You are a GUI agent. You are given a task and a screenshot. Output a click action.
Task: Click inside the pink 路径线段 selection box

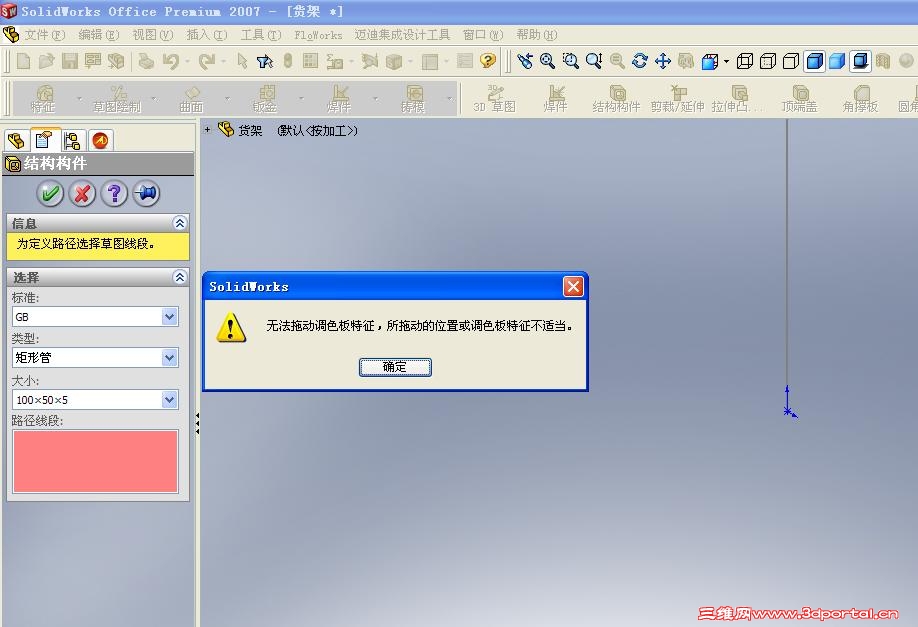click(95, 460)
